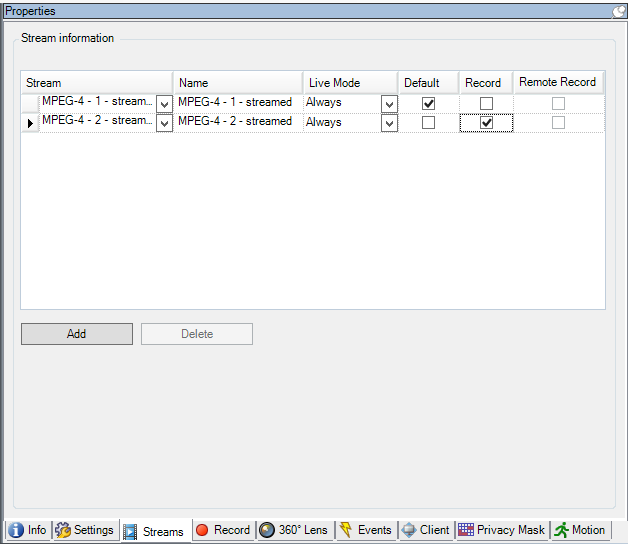
Task: Select row one using its row header
Action: point(29,103)
